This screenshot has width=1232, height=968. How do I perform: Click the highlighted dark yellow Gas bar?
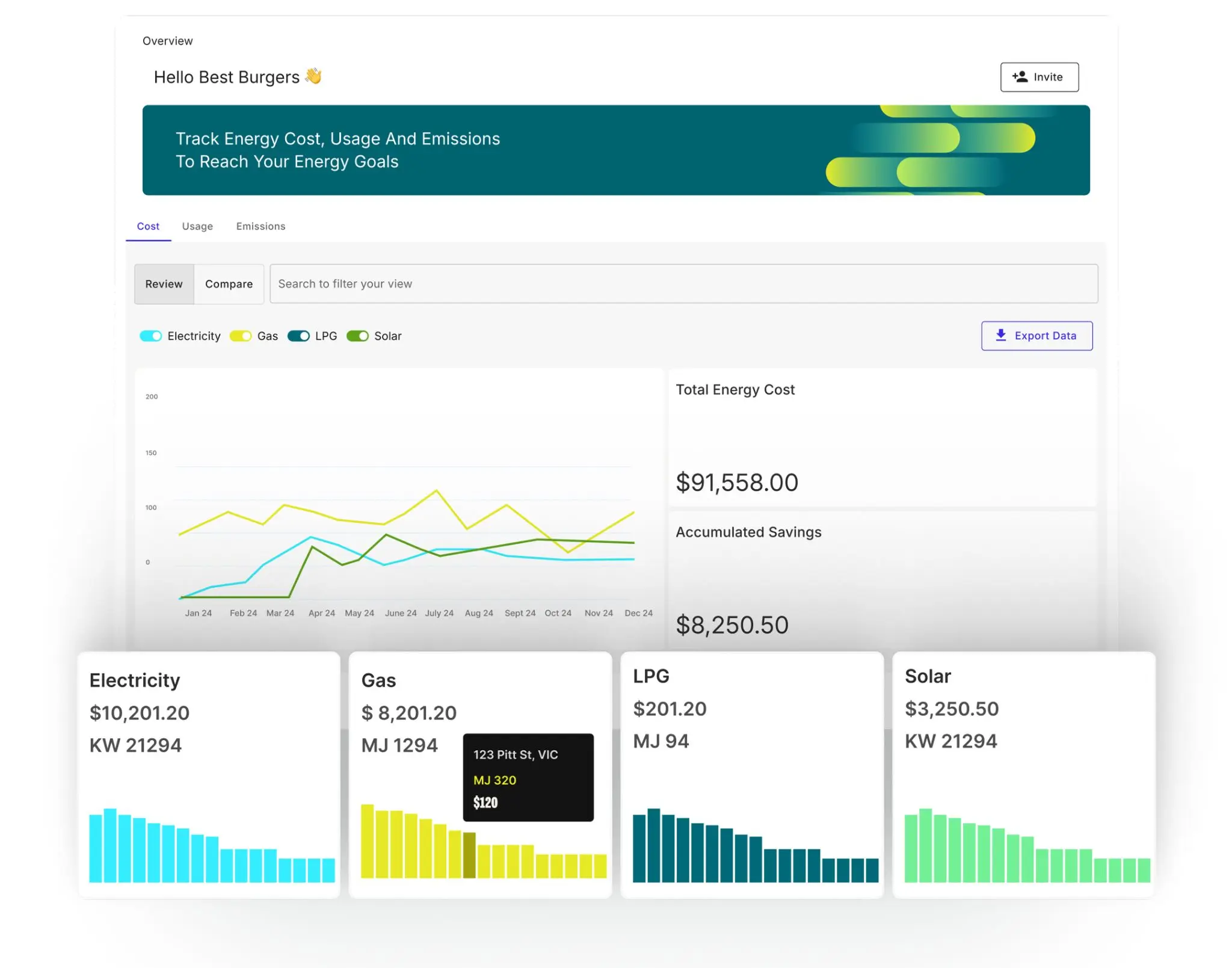(x=469, y=854)
